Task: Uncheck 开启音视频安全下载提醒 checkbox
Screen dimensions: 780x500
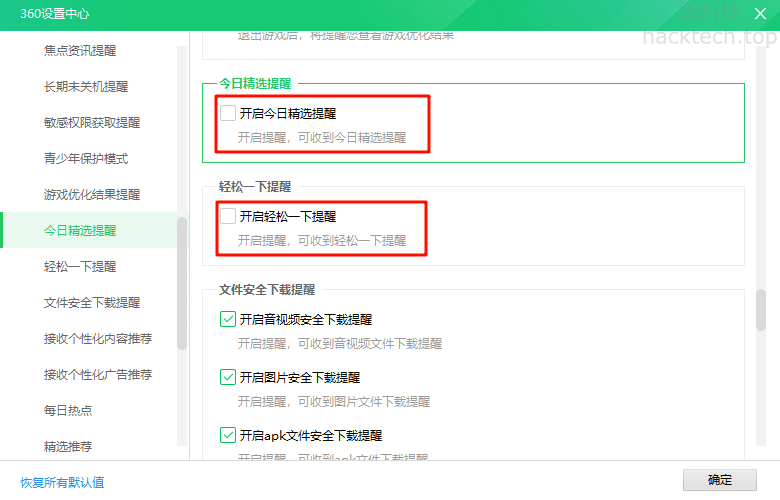Action: point(228,320)
